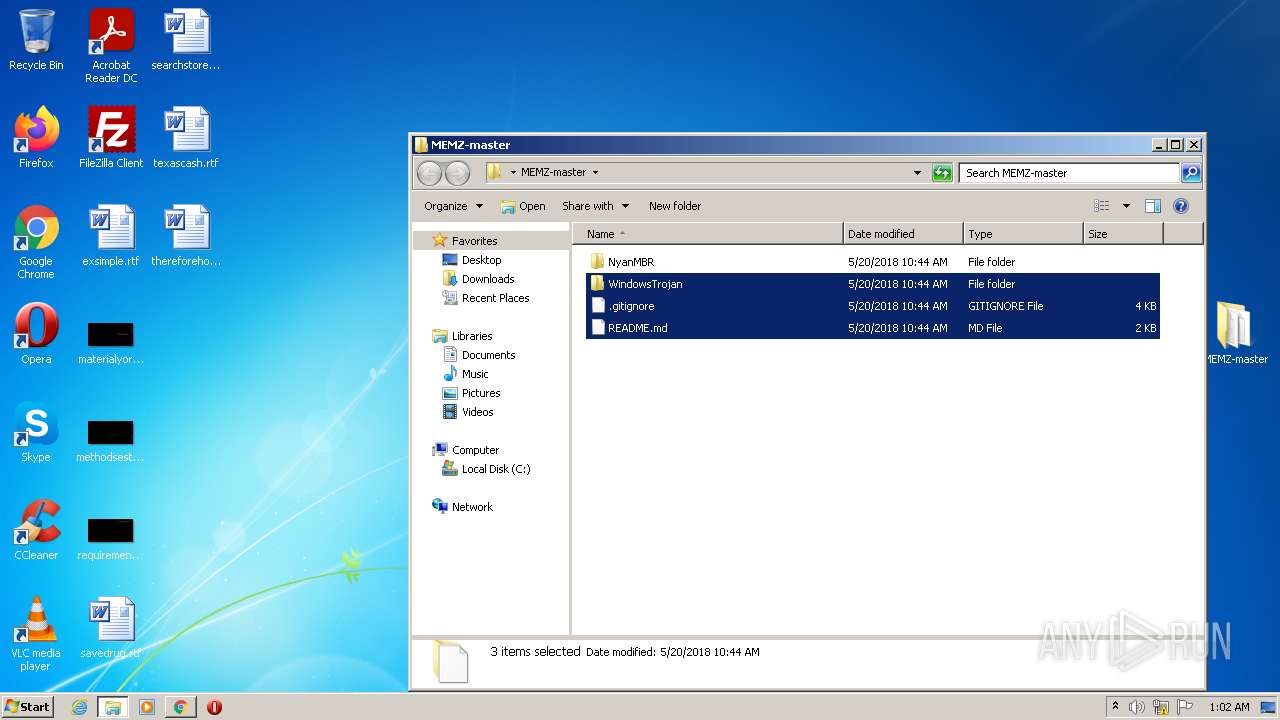Image resolution: width=1280 pixels, height=720 pixels.
Task: Open Explorer help button
Action: (1181, 206)
